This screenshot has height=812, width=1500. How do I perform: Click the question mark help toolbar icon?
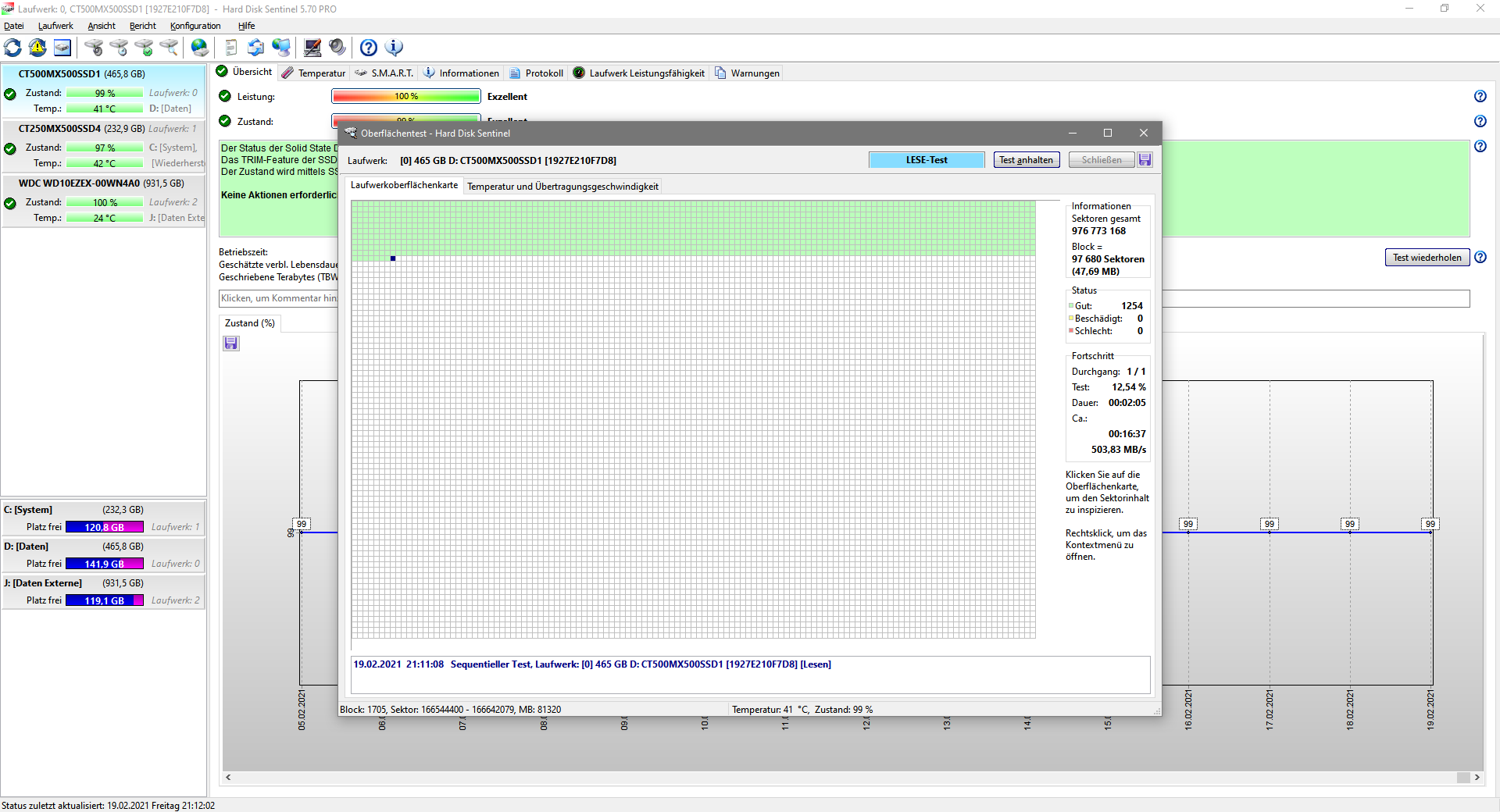(369, 48)
